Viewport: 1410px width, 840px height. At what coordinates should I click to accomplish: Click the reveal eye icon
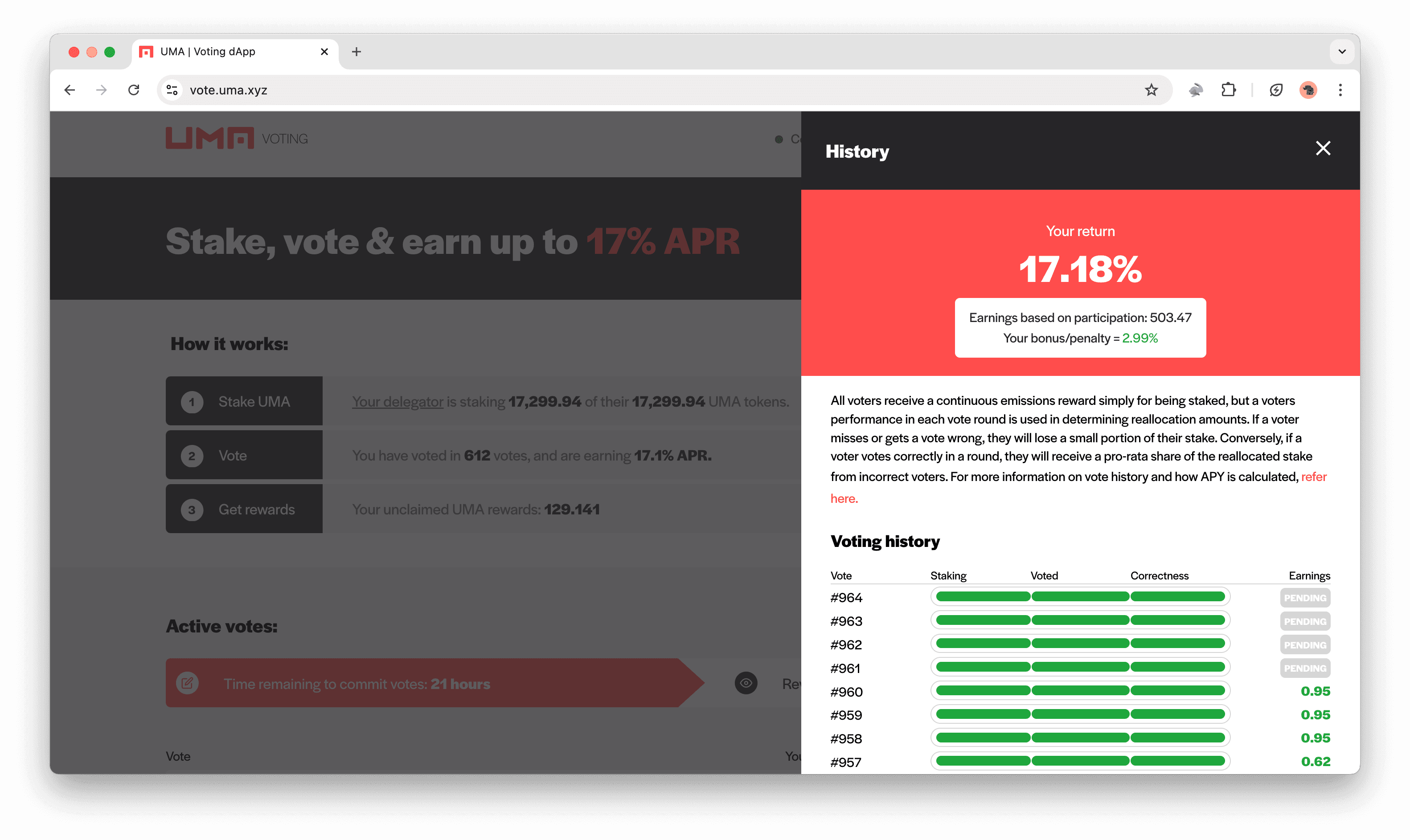click(x=746, y=683)
